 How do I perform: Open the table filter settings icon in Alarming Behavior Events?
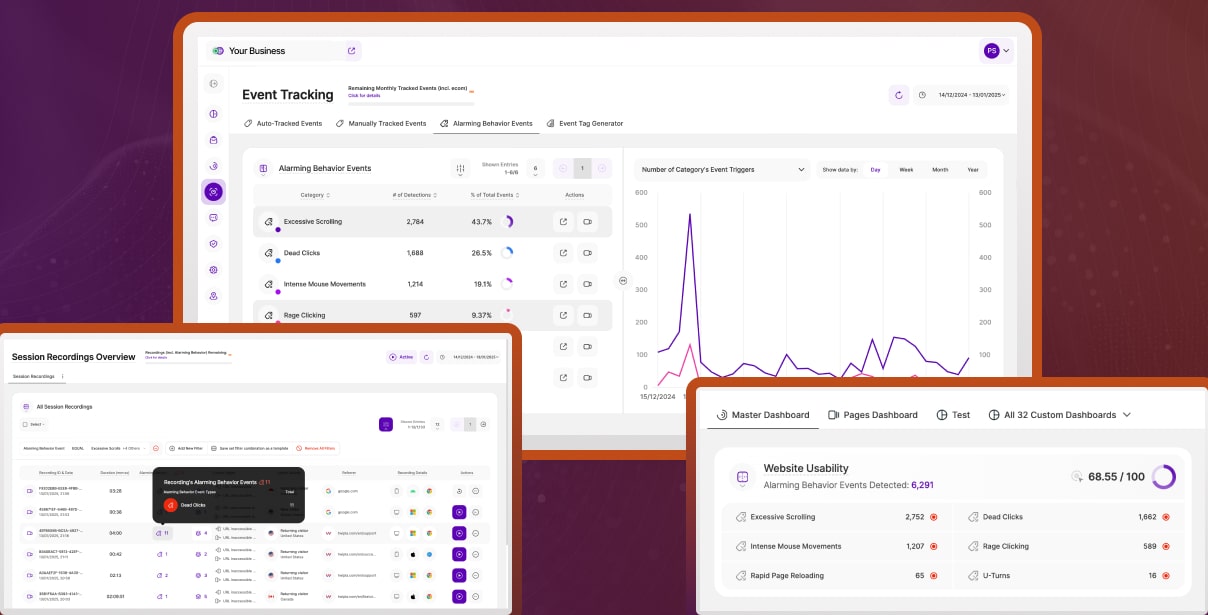click(x=460, y=169)
